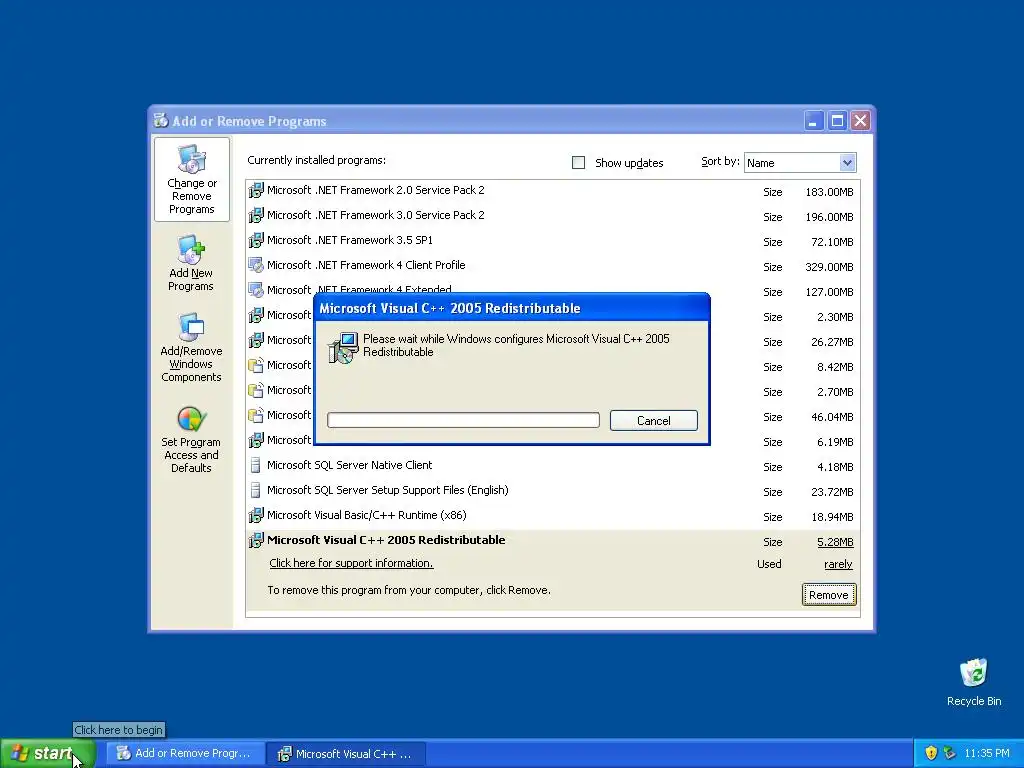The image size is (1024, 768).
Task: Click the 11:35 PM taskbar clock
Action: [x=987, y=754]
